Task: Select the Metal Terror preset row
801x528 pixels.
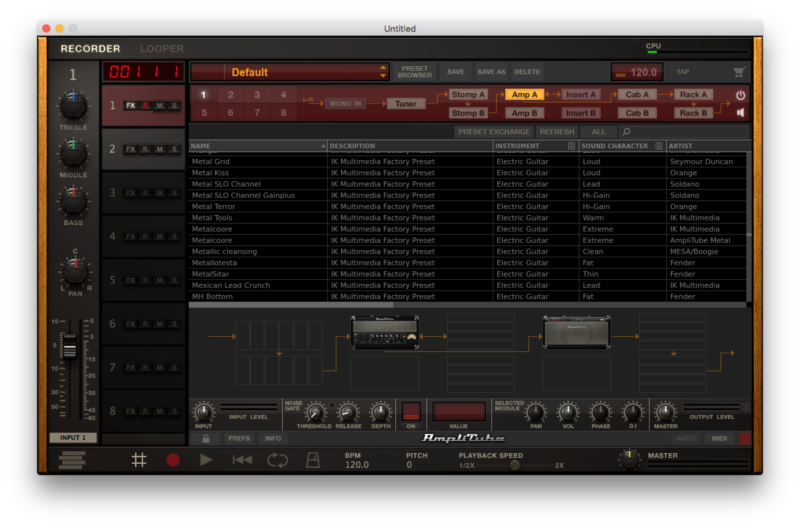Action: (x=467, y=207)
